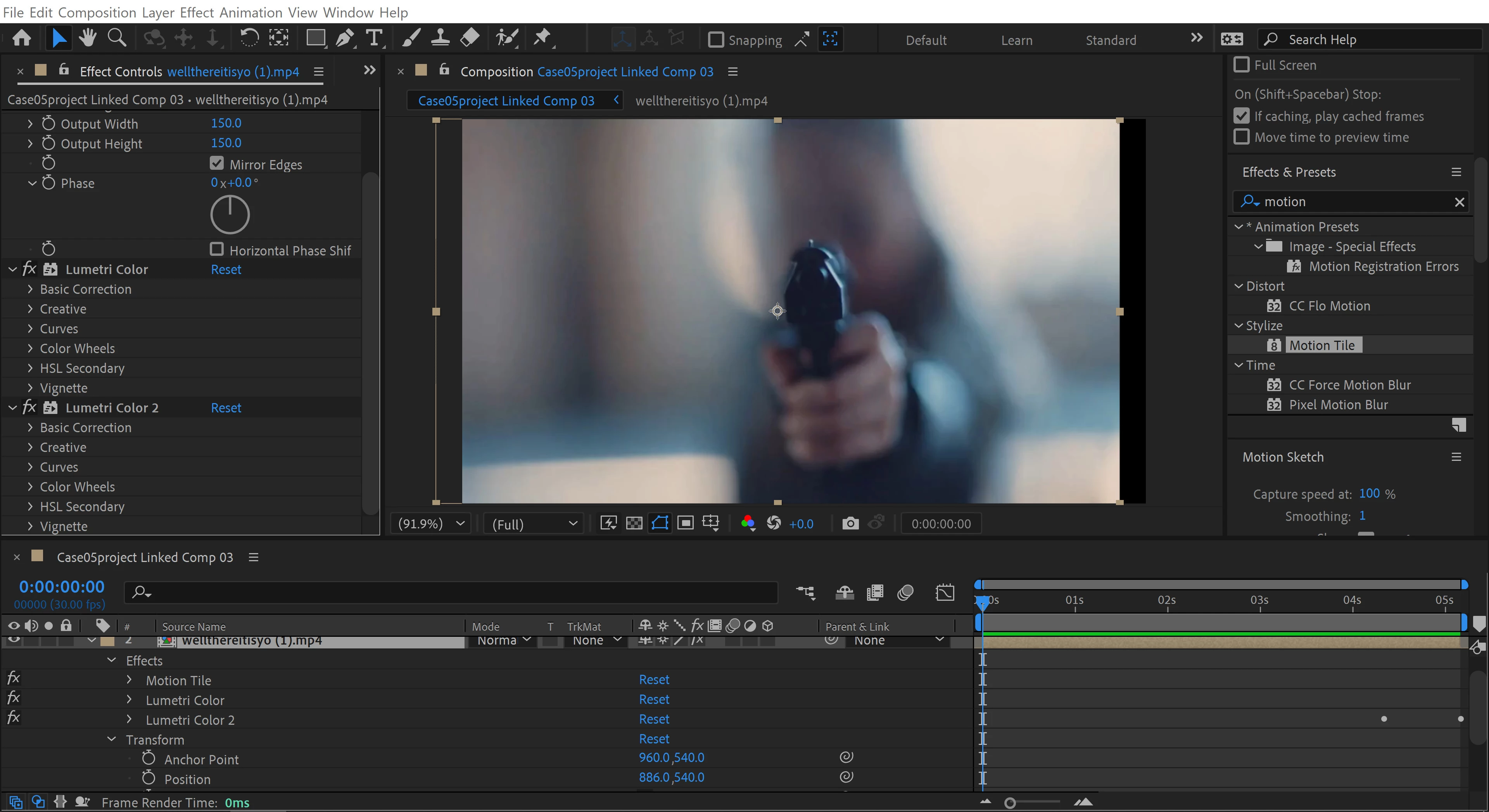Select the Hand tool

point(87,38)
